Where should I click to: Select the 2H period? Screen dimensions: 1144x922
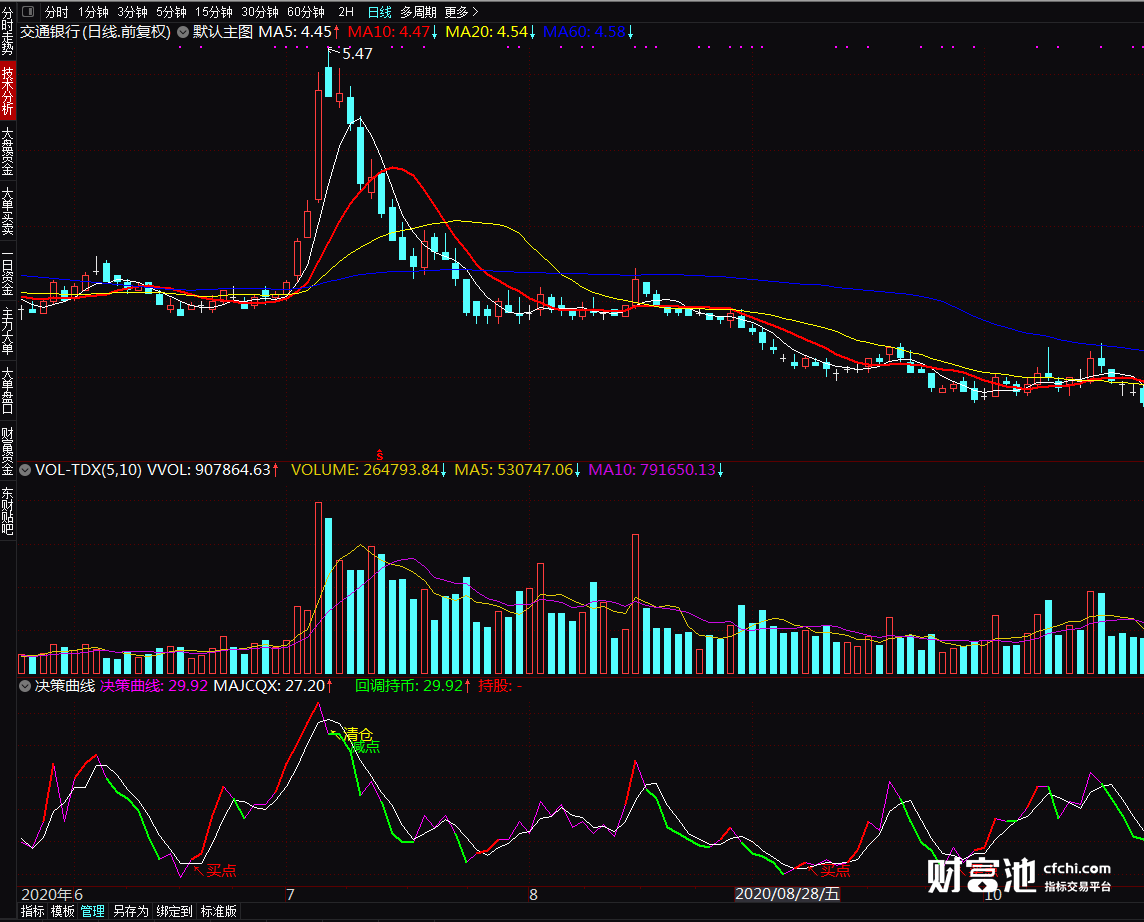click(x=346, y=12)
